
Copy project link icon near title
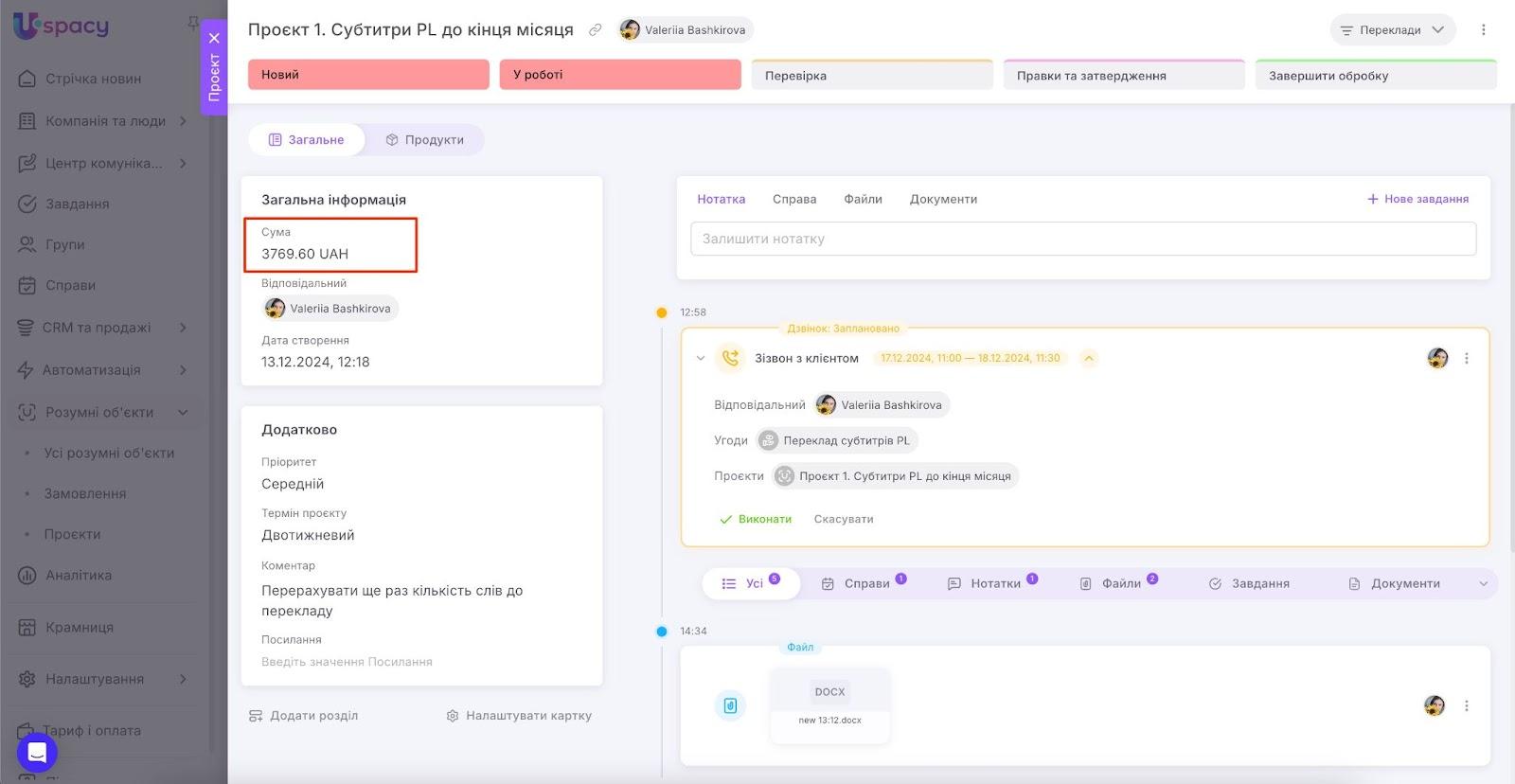point(595,30)
